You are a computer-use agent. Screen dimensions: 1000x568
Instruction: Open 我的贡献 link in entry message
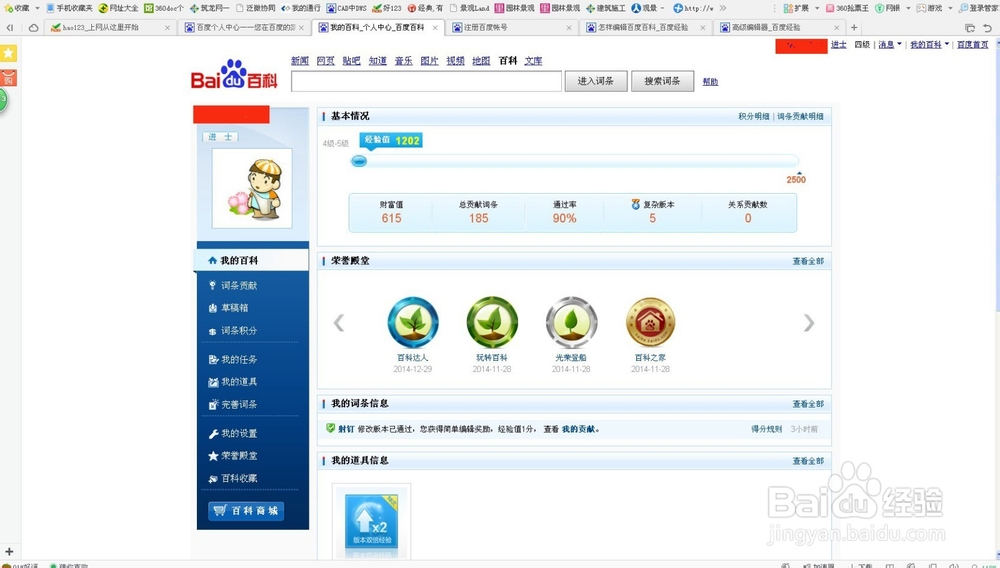click(578, 429)
